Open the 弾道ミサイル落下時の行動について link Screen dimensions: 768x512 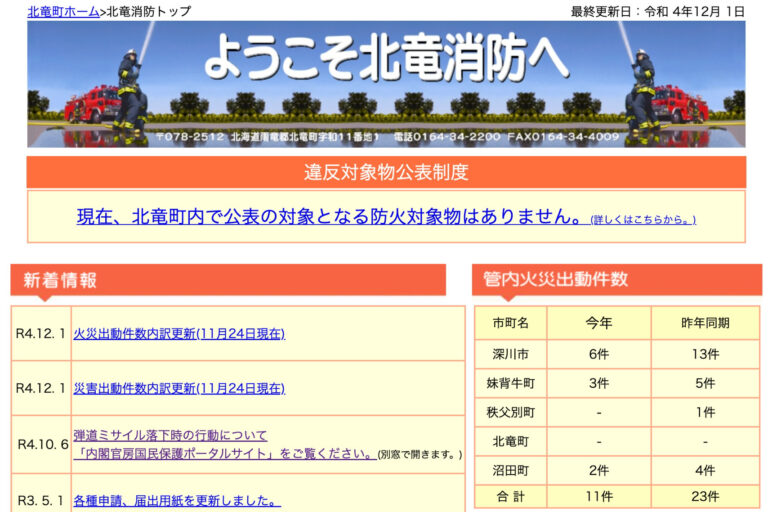click(x=170, y=435)
